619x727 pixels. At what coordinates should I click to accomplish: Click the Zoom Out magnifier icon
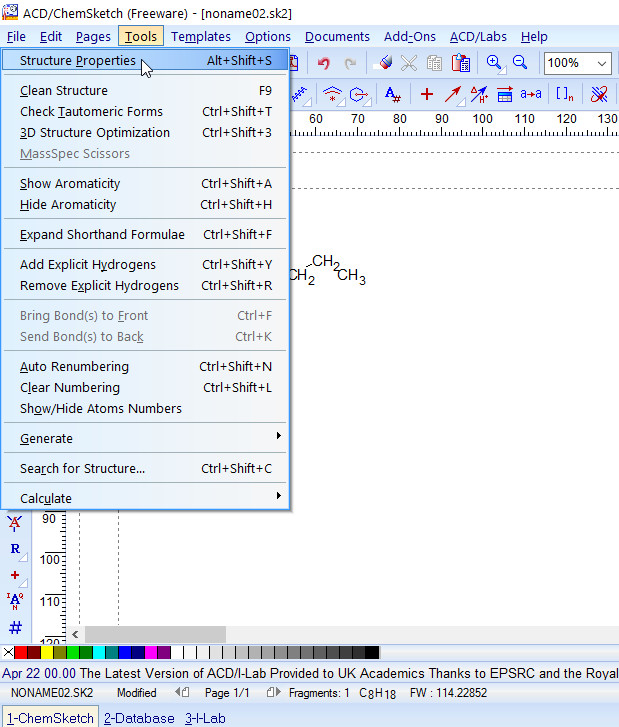tap(520, 62)
